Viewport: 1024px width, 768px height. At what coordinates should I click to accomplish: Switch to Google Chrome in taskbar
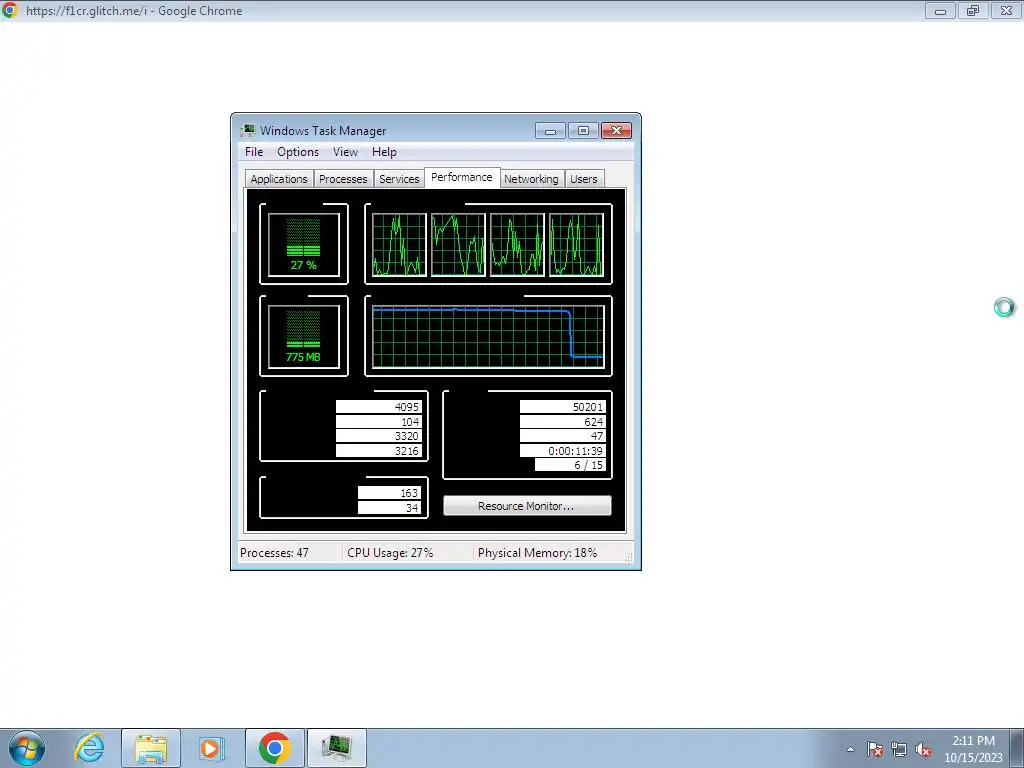click(x=274, y=748)
